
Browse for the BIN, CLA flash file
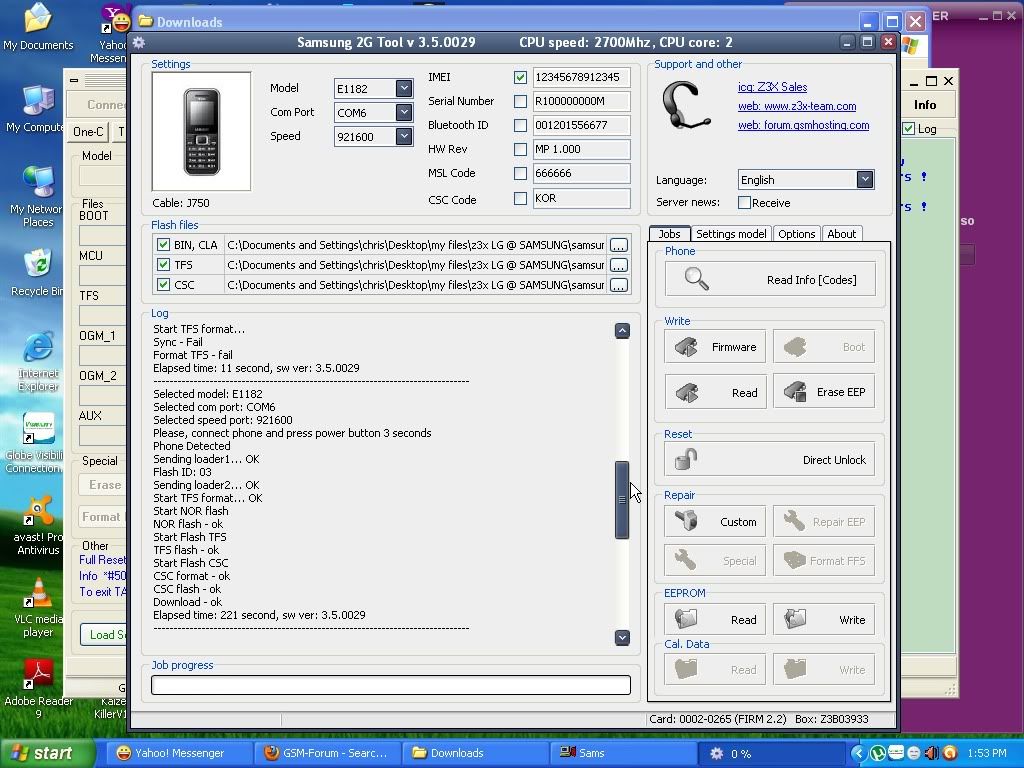[x=619, y=245]
